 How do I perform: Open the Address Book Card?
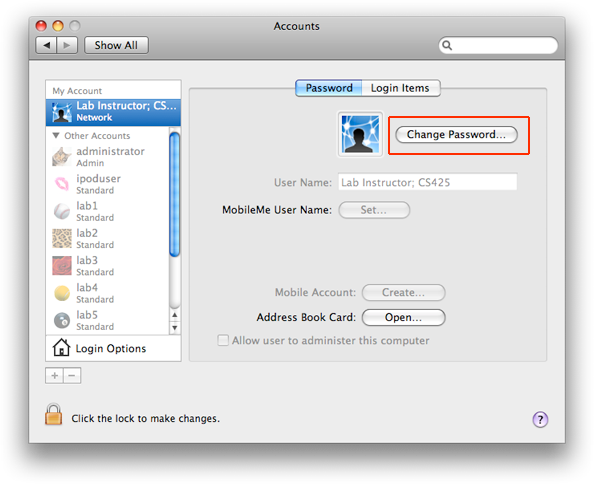(x=403, y=317)
